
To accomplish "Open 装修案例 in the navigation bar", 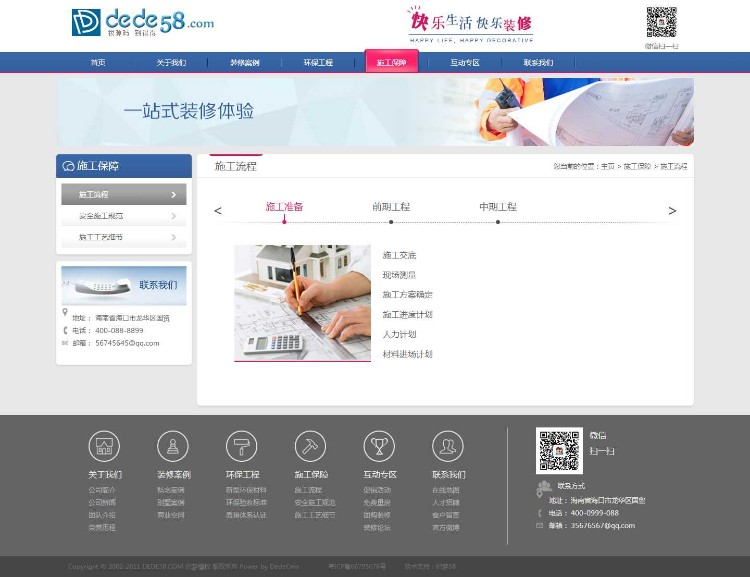I will point(244,62).
